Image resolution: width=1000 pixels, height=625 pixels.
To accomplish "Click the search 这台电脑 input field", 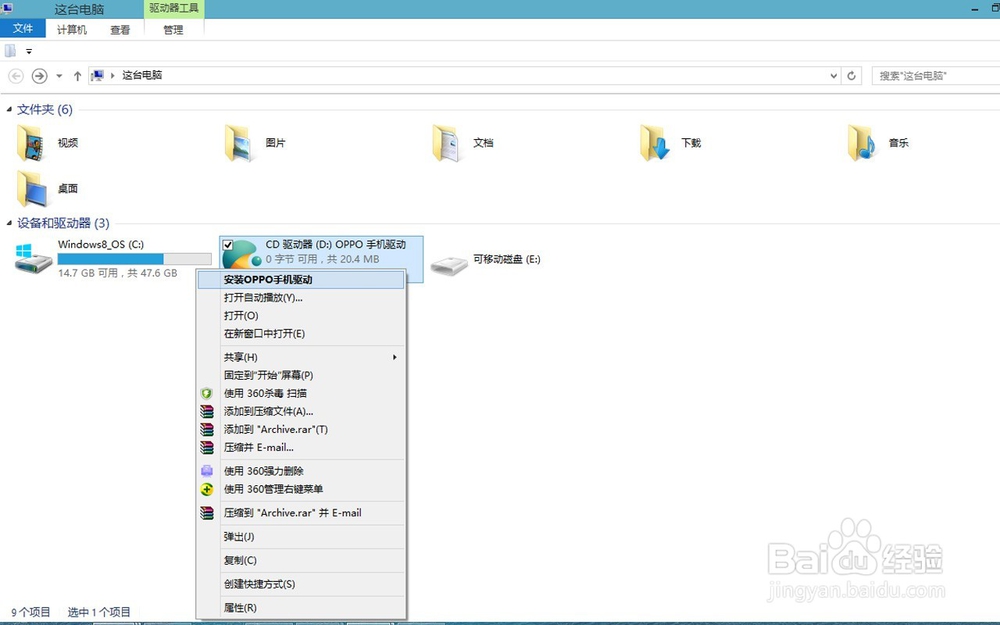I will pos(936,76).
